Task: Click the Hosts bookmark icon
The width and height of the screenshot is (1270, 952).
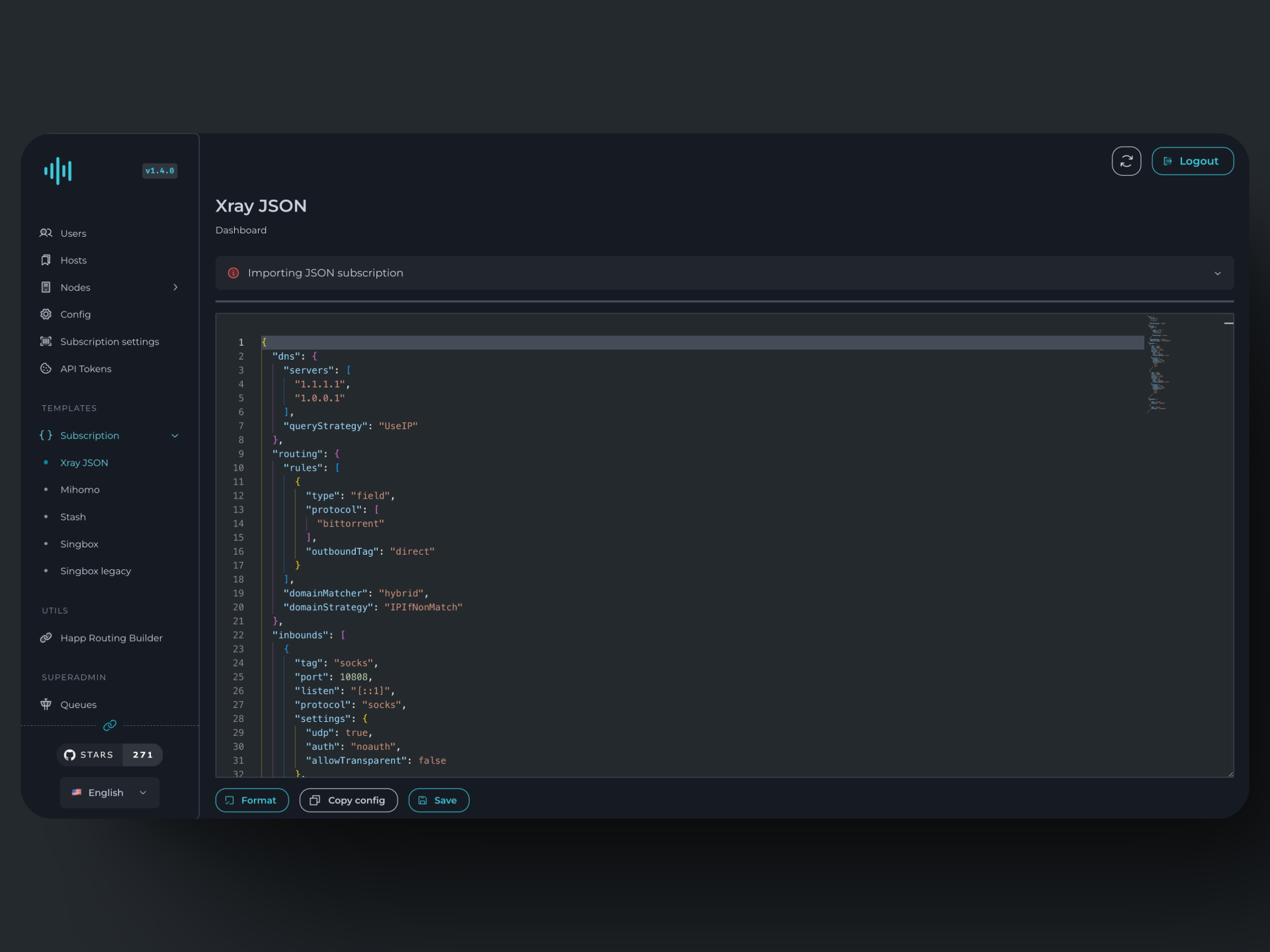Action: tap(46, 260)
